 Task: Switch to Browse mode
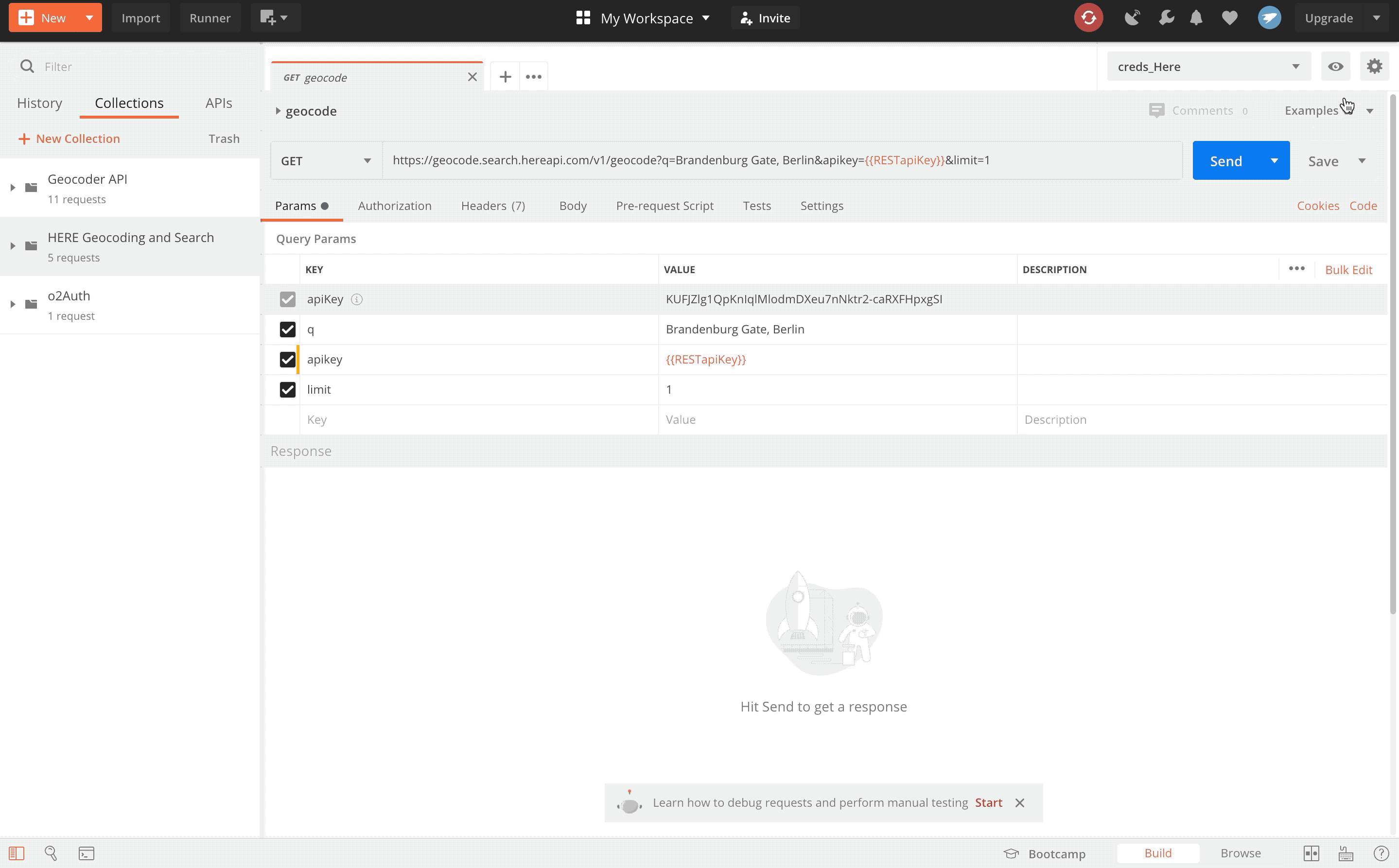tap(1240, 853)
